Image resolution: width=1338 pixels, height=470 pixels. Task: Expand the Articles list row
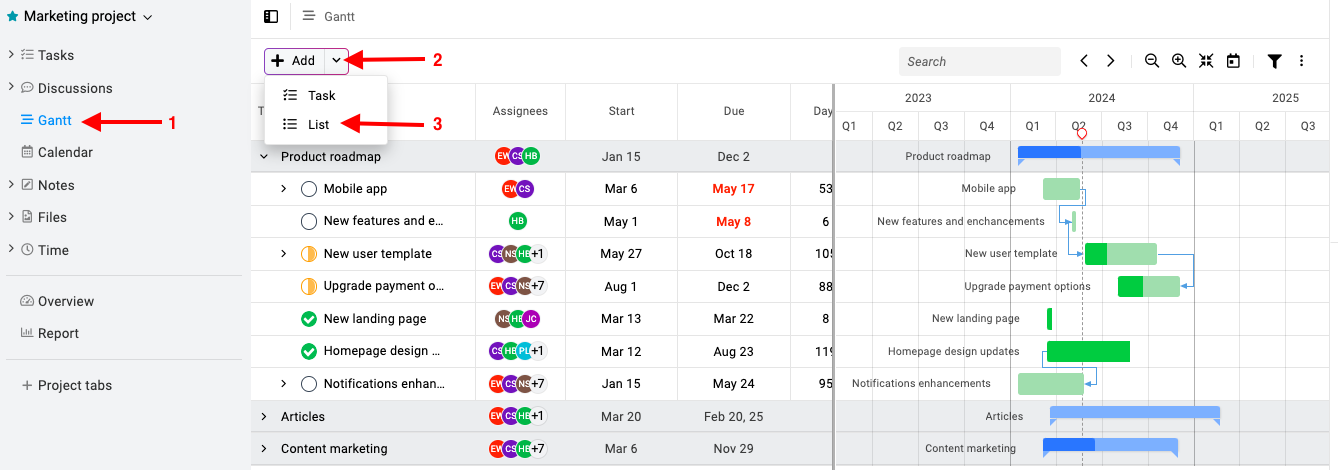[264, 417]
